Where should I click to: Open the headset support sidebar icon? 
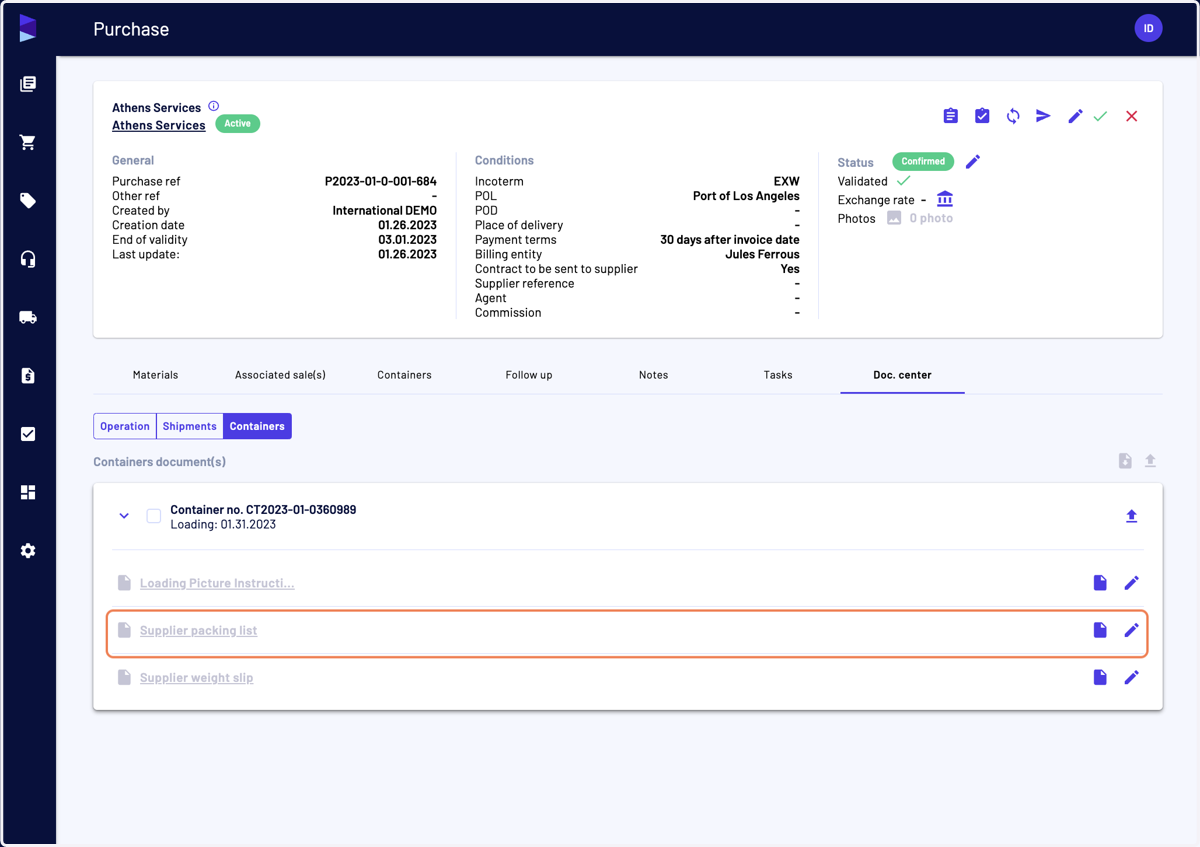click(x=28, y=259)
